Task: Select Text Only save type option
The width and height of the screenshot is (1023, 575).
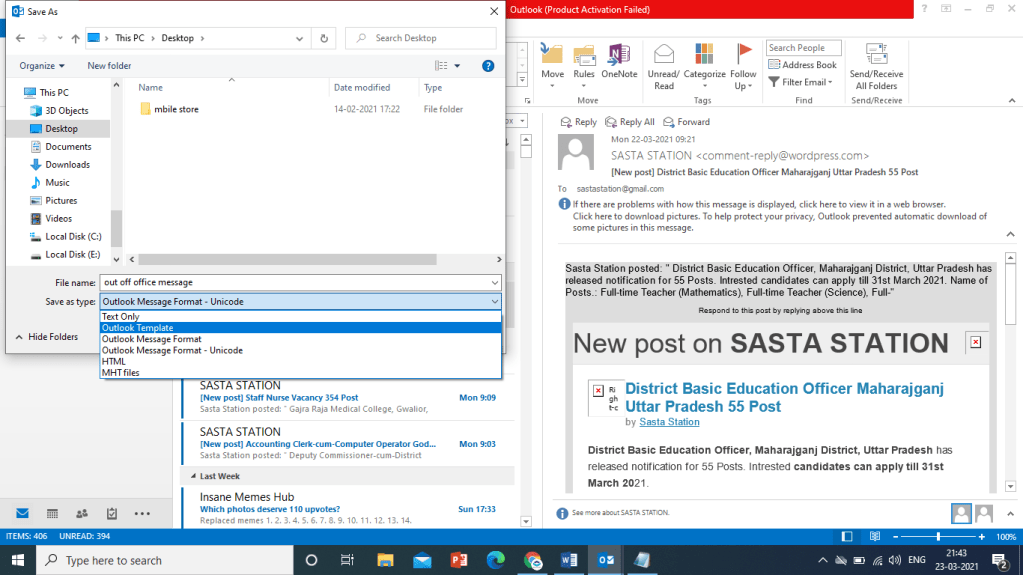Action: coord(121,317)
